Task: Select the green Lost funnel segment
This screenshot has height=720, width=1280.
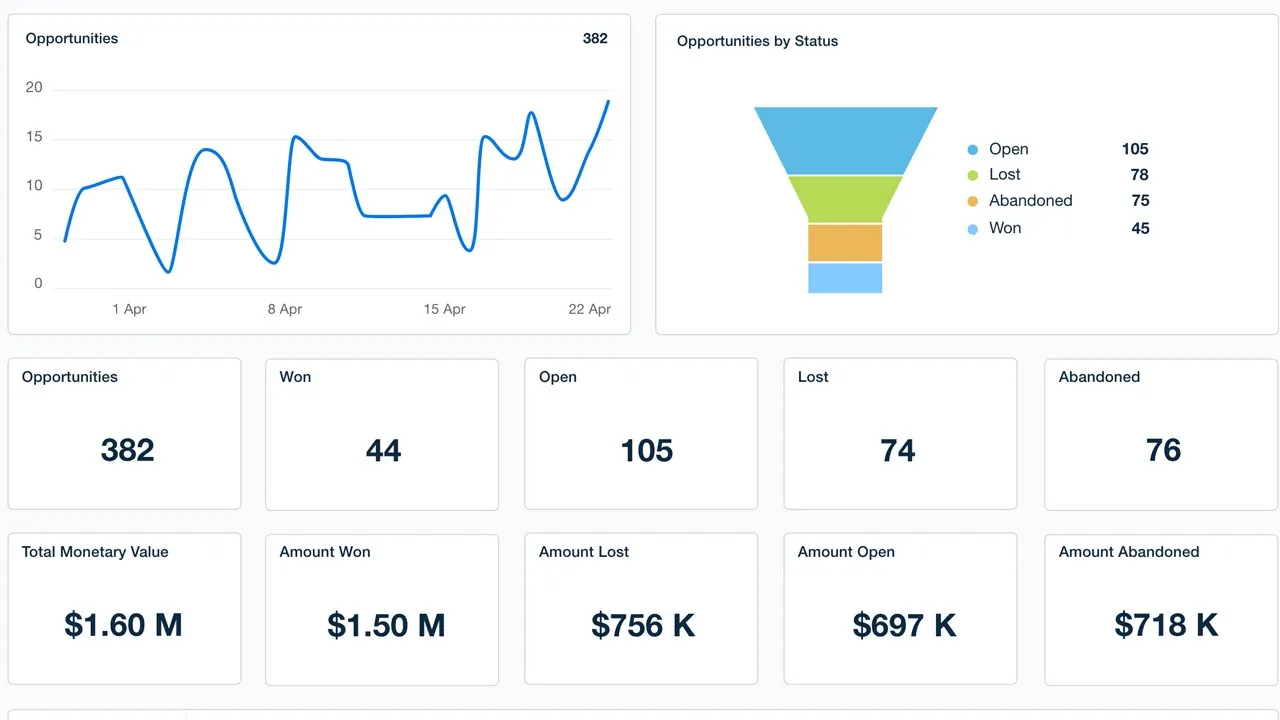Action: coord(845,198)
